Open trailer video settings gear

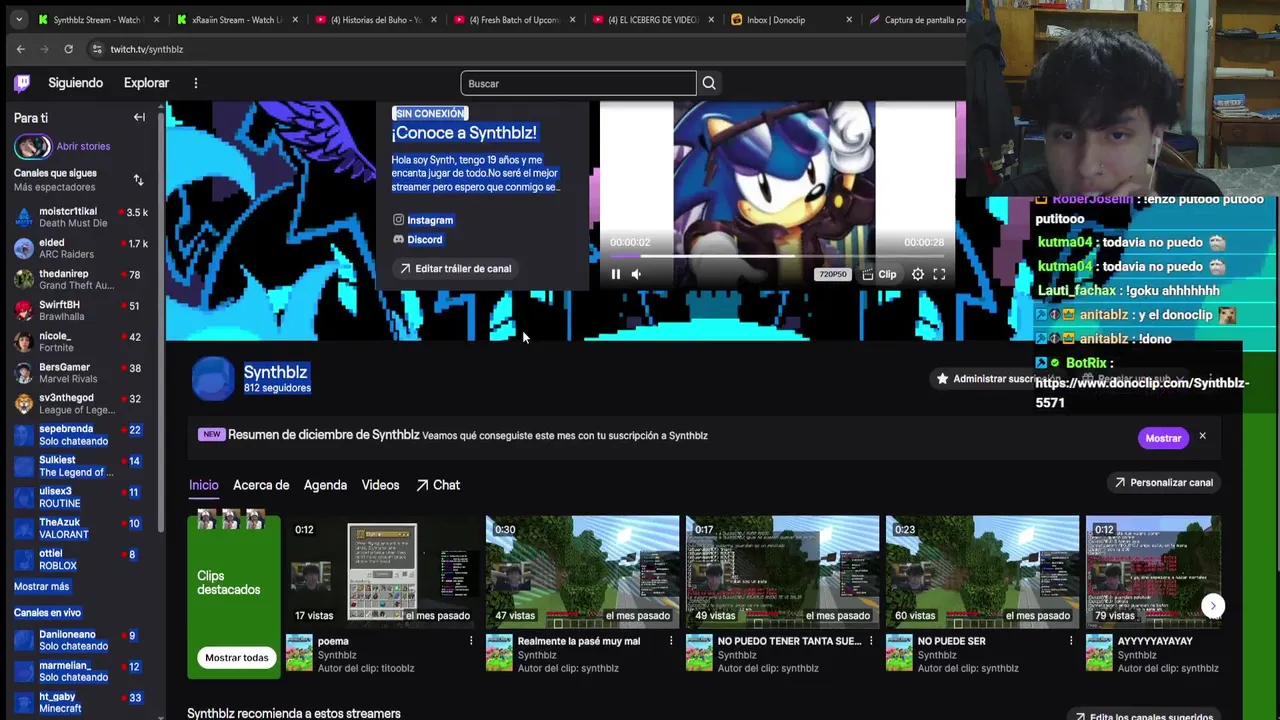pos(918,274)
